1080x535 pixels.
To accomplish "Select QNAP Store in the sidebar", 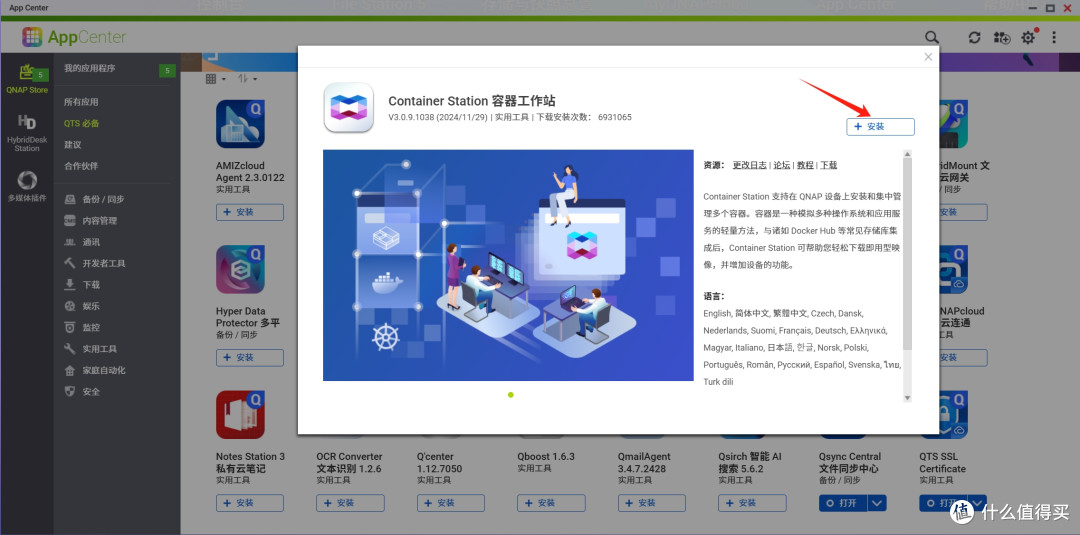I will click(x=27, y=78).
